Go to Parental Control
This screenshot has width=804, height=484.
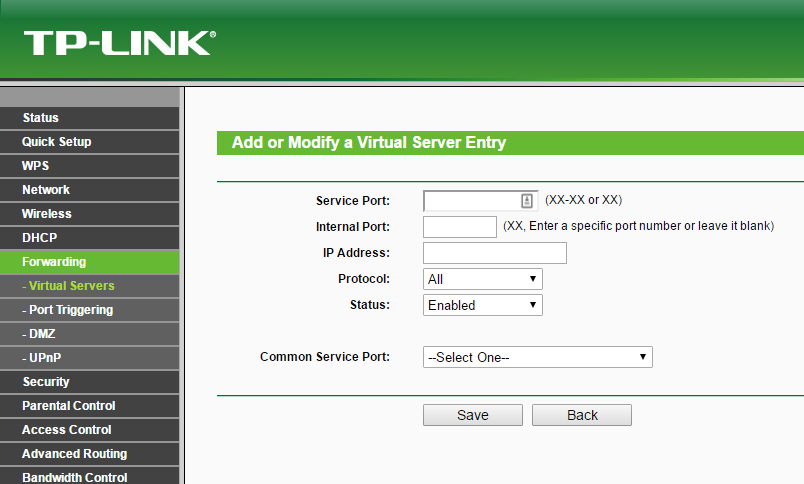[x=90, y=406]
